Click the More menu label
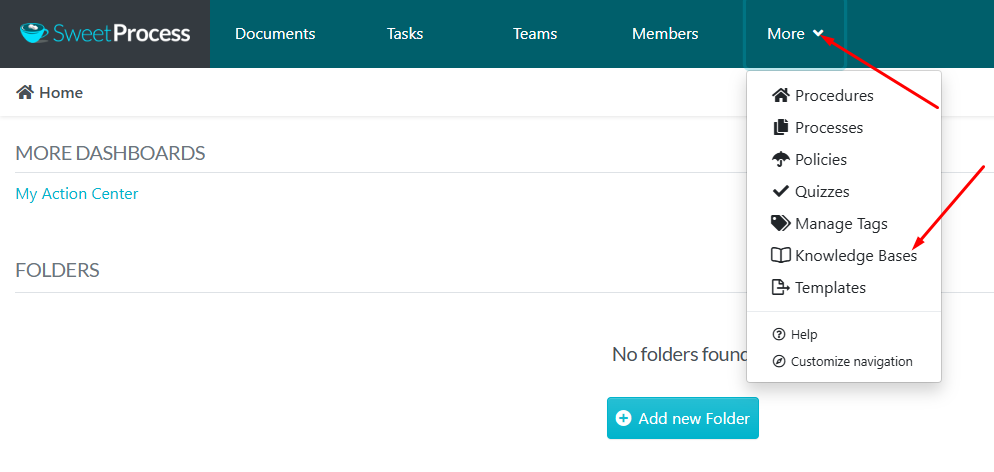The height and width of the screenshot is (472, 994). tap(785, 34)
